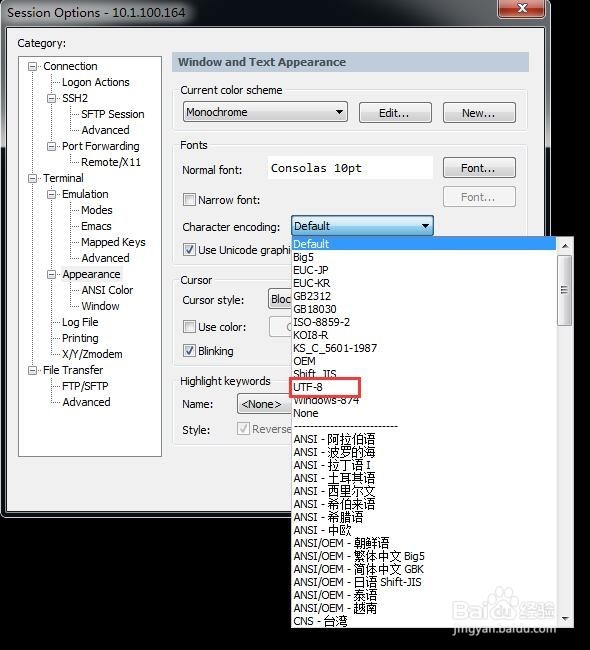Open X/Y/Zmodem category
The width and height of the screenshot is (590, 650).
point(92,354)
